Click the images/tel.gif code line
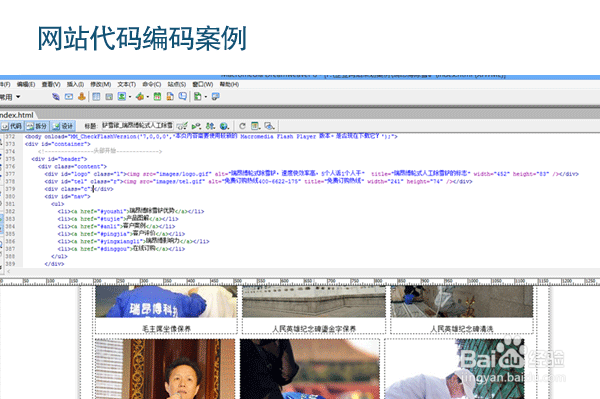 click(x=258, y=181)
